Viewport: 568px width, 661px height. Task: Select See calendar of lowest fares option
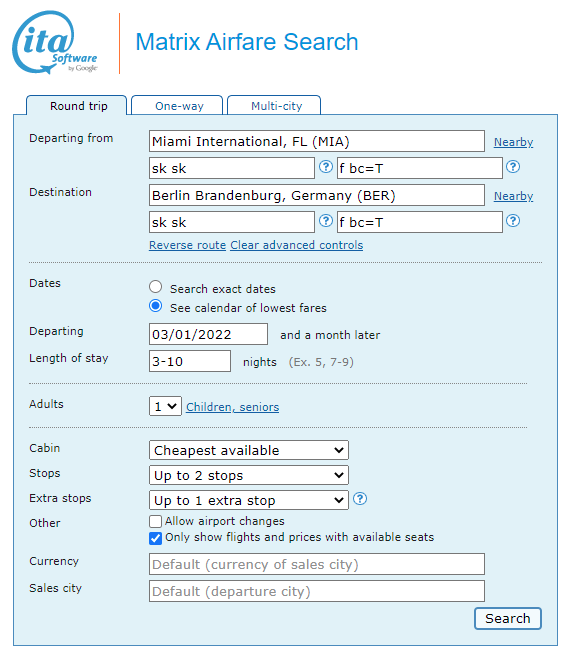pos(156,306)
